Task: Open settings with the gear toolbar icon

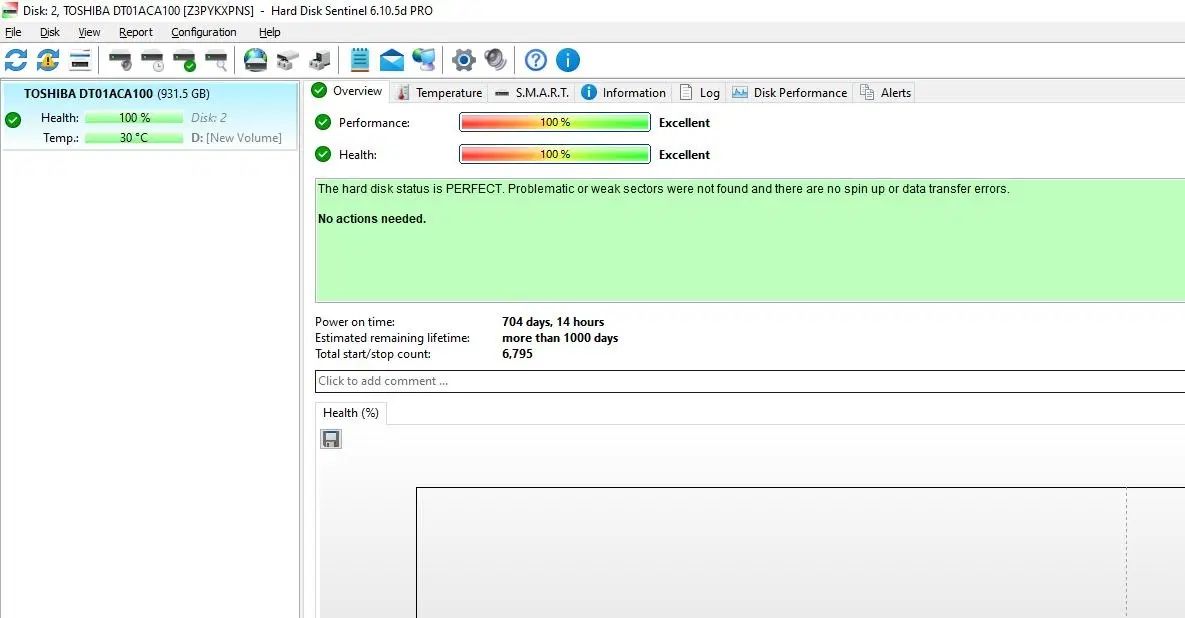Action: point(463,60)
